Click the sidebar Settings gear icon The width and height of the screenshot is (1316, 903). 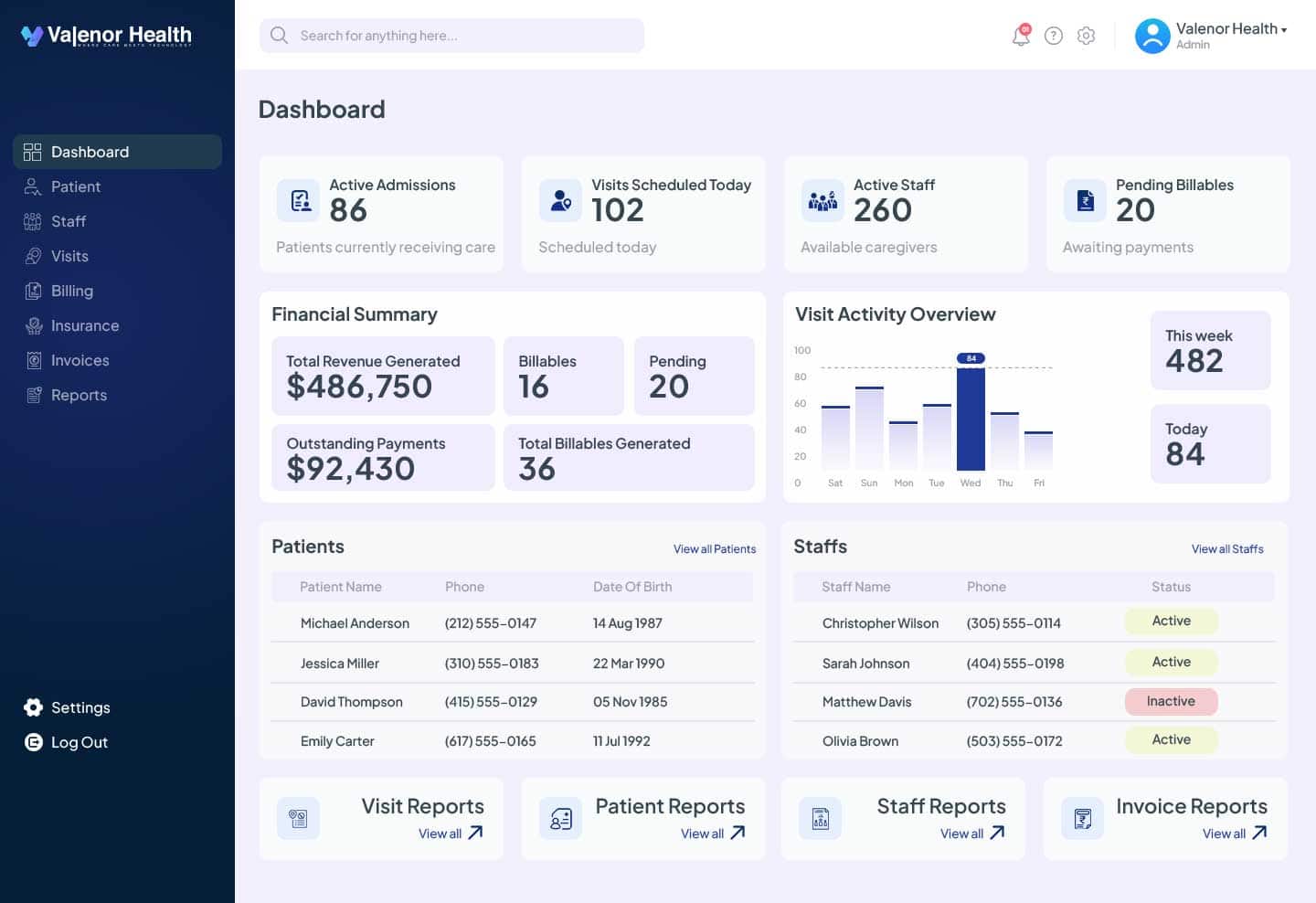coord(34,707)
